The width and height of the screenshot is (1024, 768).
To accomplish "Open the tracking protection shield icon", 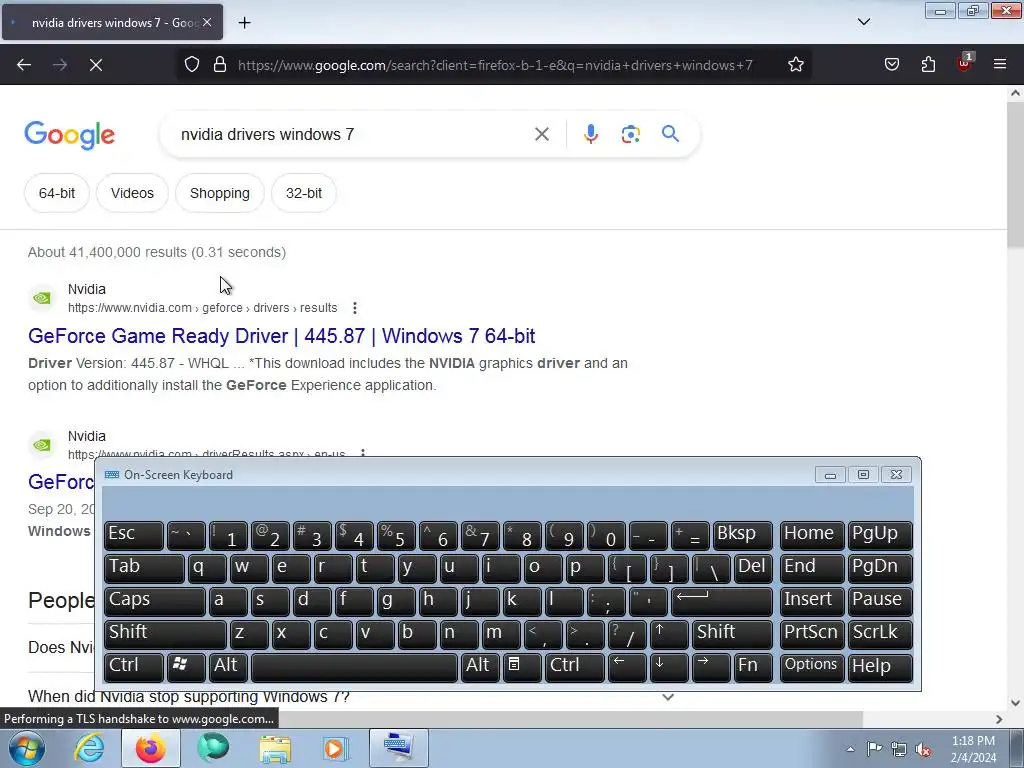I will (x=191, y=65).
